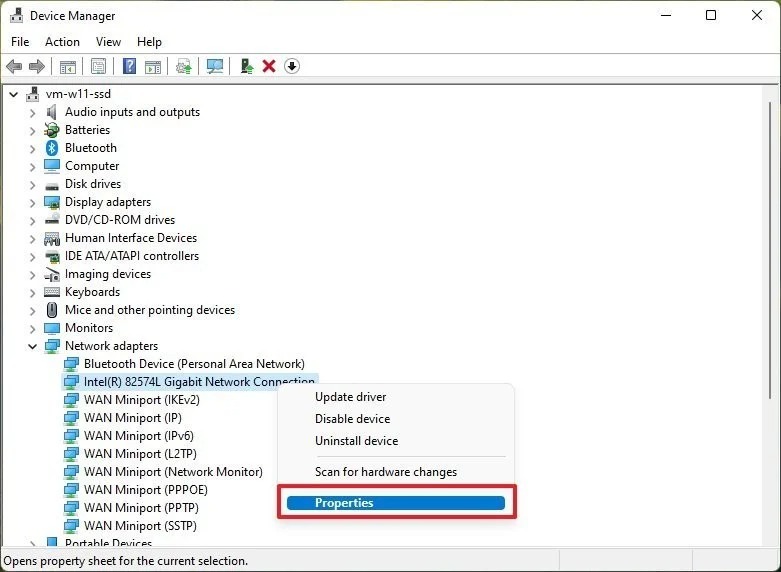Select Bluetooth Device (Personal Area Network)
The width and height of the screenshot is (781, 572).
pyautogui.click(x=194, y=364)
